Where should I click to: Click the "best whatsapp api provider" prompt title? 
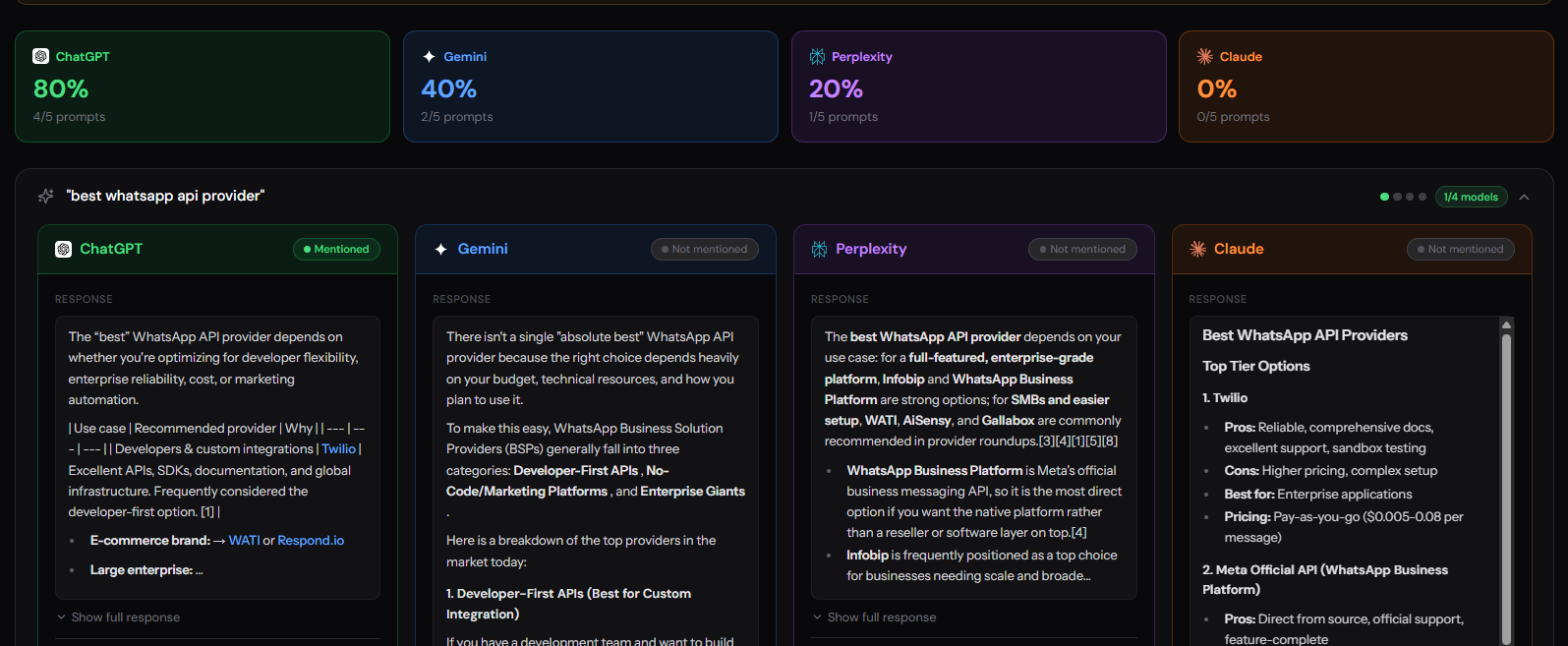point(165,196)
